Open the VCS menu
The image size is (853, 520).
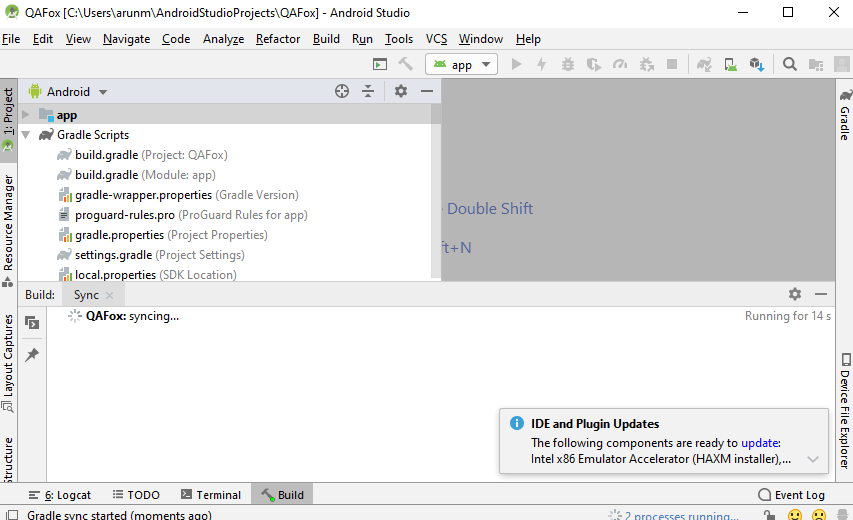click(x=436, y=39)
